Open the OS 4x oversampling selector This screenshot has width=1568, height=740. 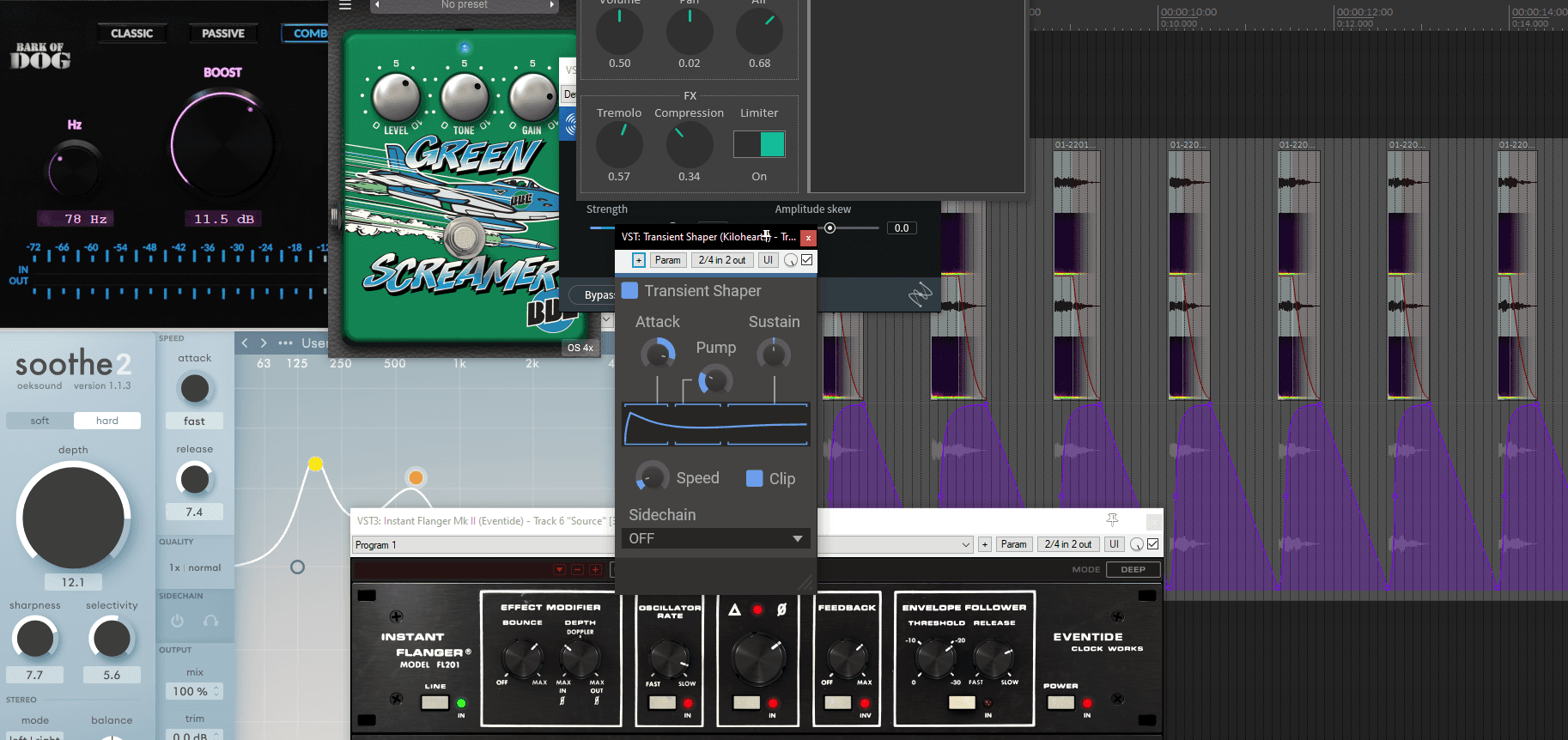tap(580, 348)
